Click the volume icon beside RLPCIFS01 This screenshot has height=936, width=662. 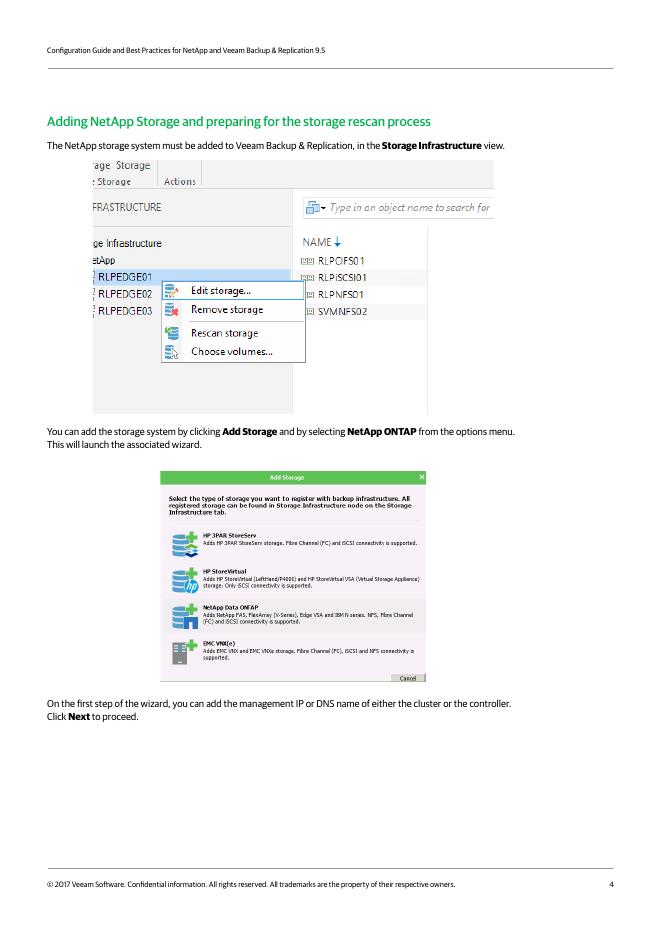click(x=307, y=261)
